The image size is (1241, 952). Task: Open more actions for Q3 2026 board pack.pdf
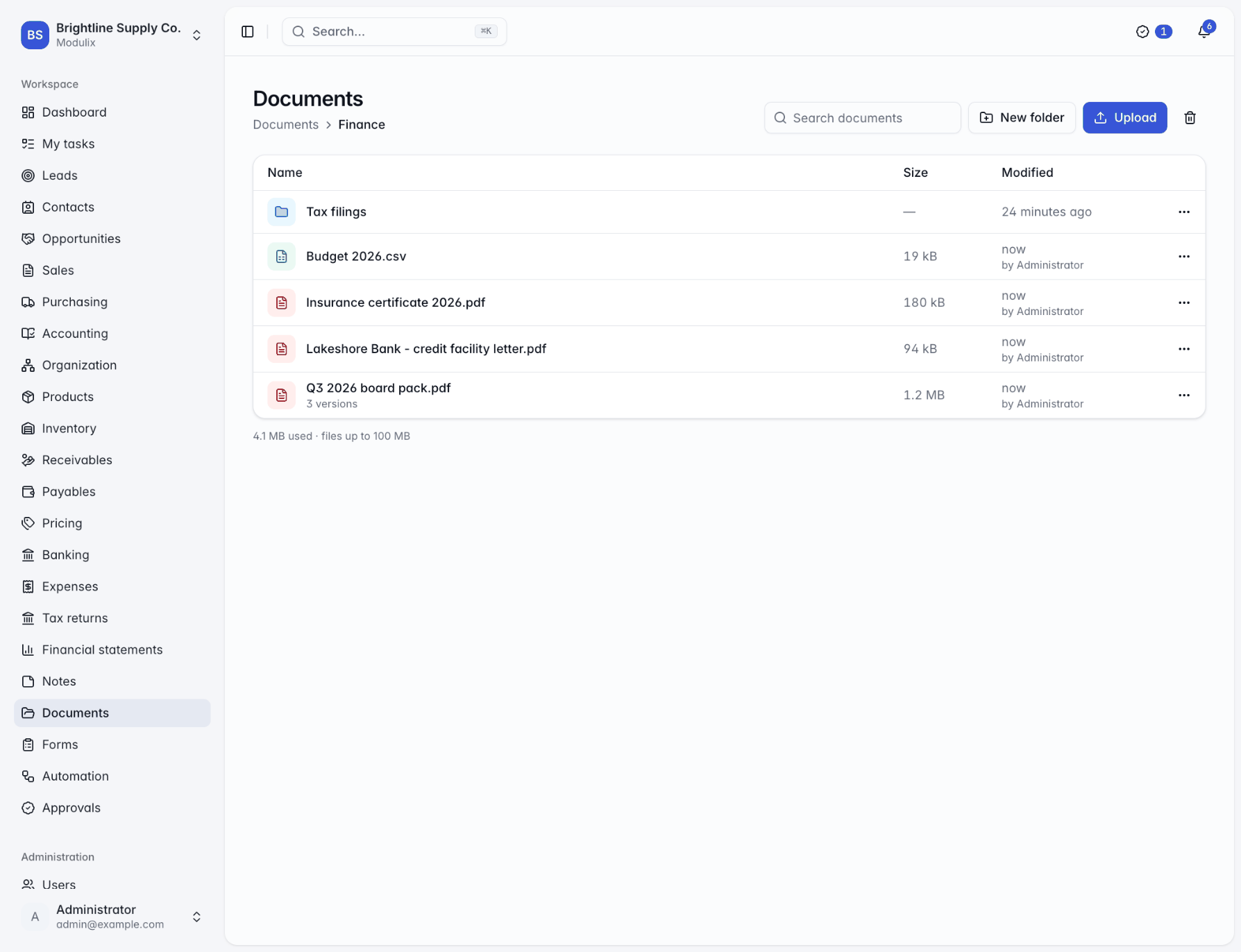pos(1184,396)
